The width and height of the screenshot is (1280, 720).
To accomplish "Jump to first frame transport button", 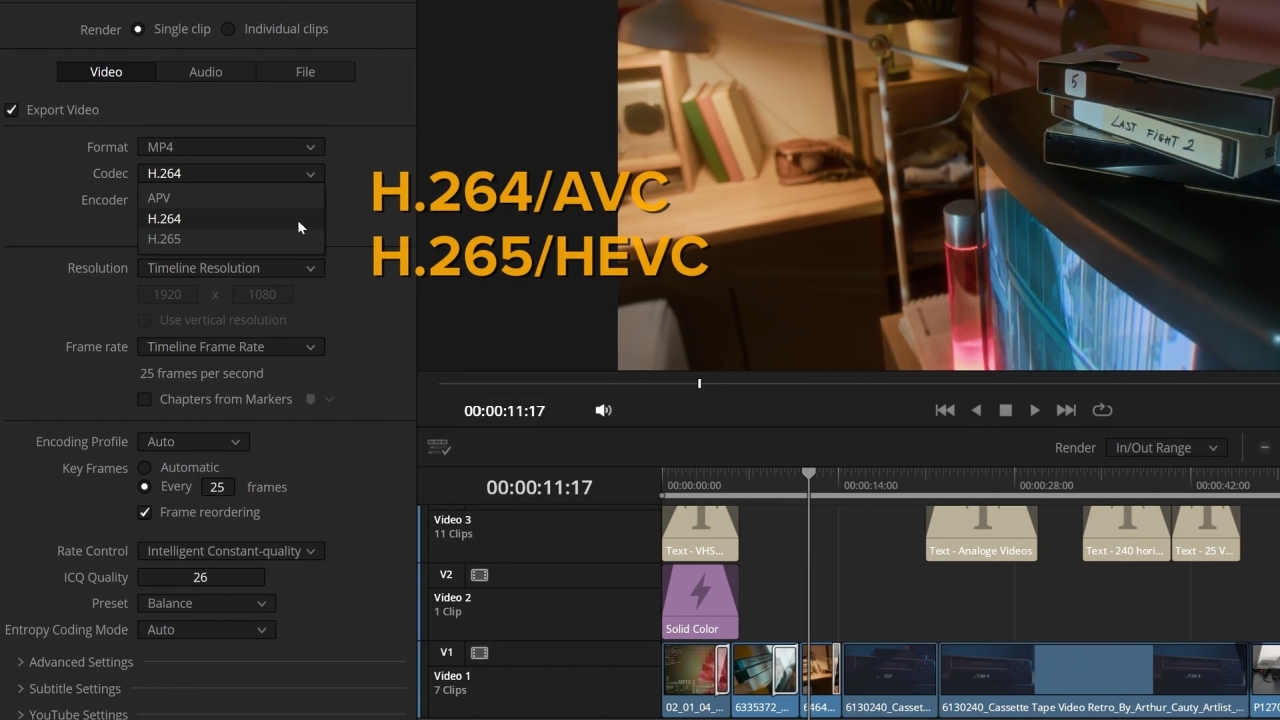I will 944,410.
